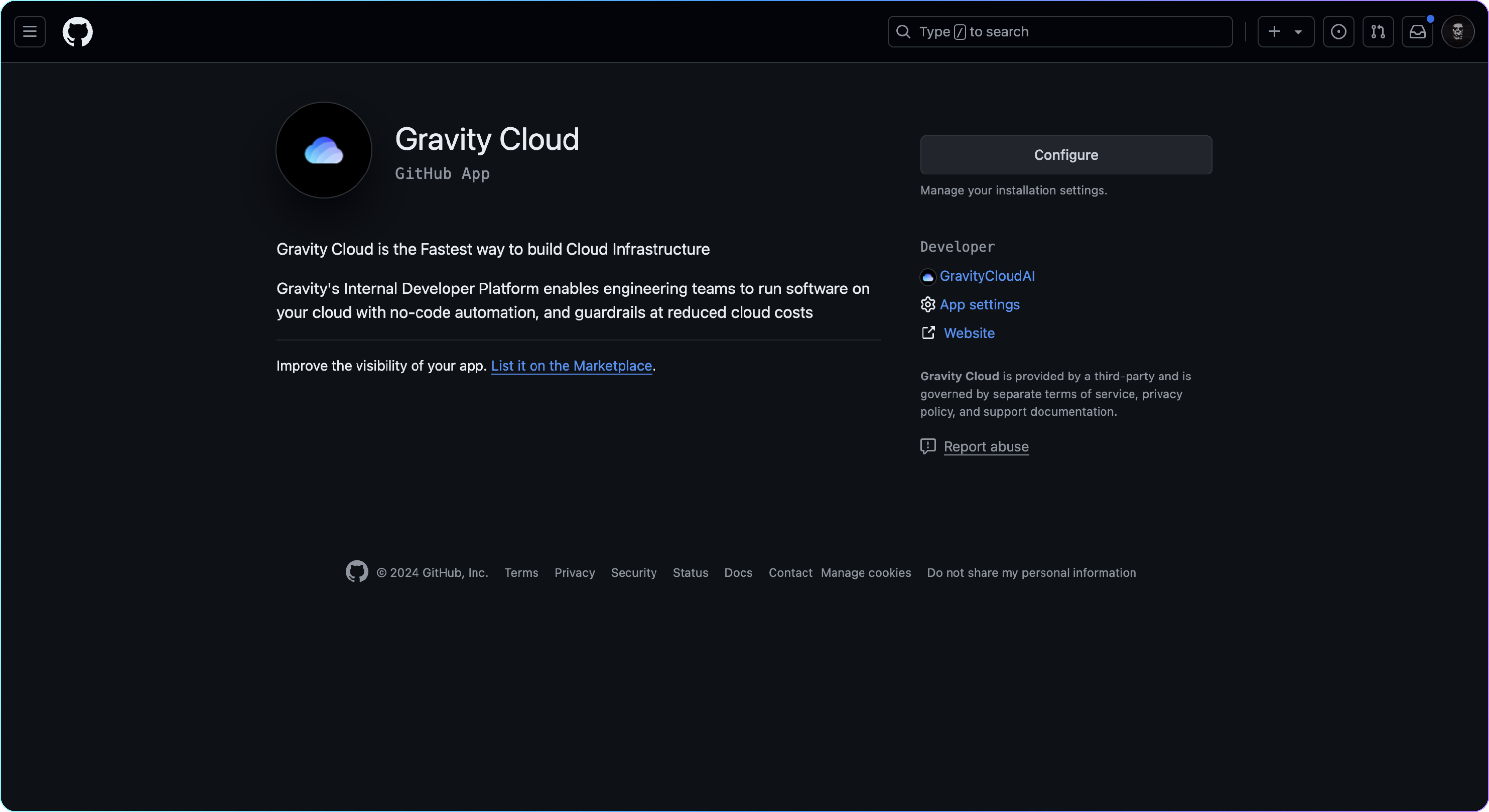This screenshot has width=1489, height=812.
Task: Open the Security footer link
Action: coord(633,573)
